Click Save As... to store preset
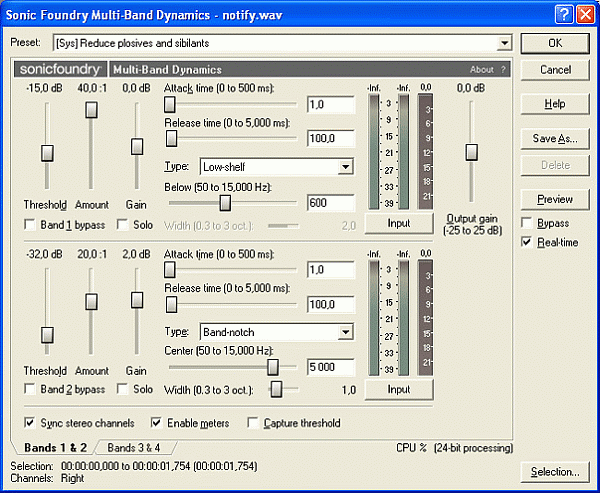 [555, 138]
